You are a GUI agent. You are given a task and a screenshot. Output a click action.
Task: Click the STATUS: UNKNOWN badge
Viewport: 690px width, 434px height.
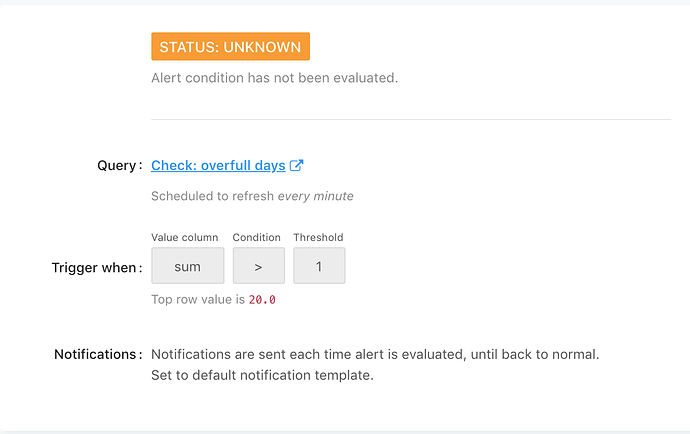(x=231, y=46)
